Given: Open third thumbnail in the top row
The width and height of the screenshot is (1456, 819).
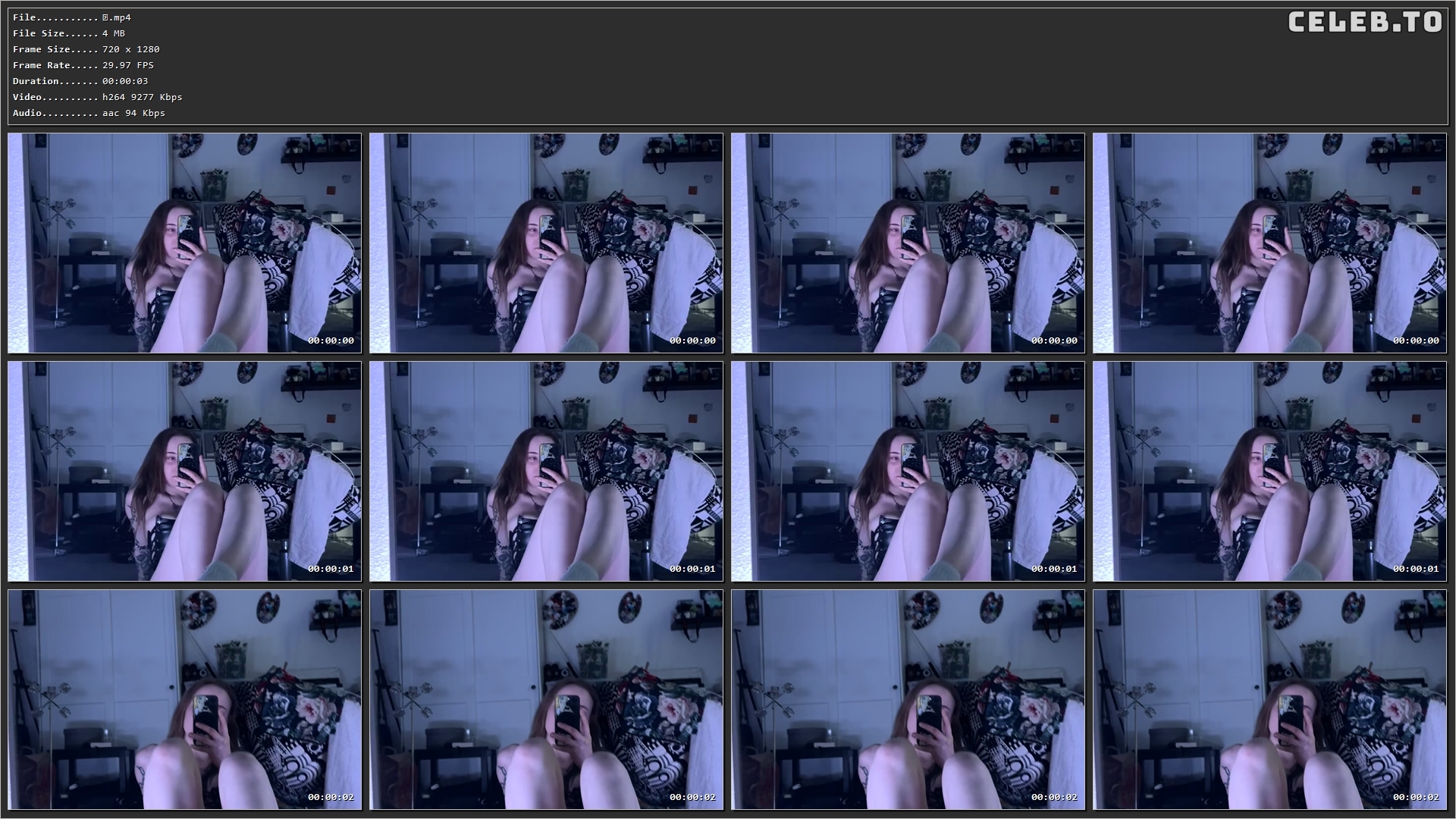Looking at the screenshot, I should [x=908, y=243].
